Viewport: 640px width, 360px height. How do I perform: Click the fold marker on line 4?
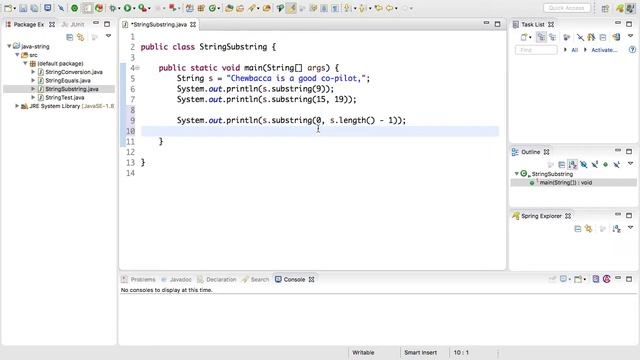point(137,68)
